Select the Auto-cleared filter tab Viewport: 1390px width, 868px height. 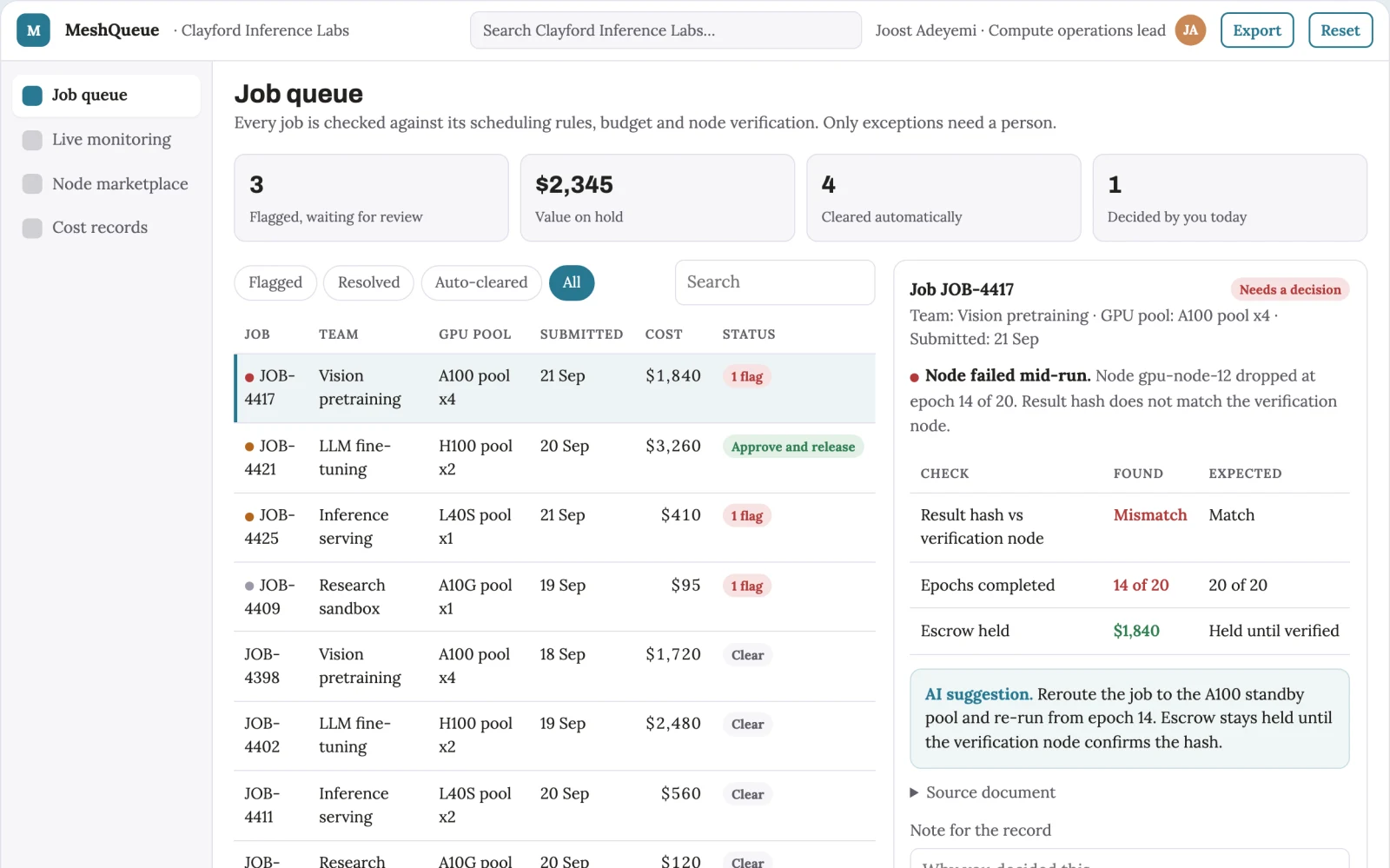[481, 282]
